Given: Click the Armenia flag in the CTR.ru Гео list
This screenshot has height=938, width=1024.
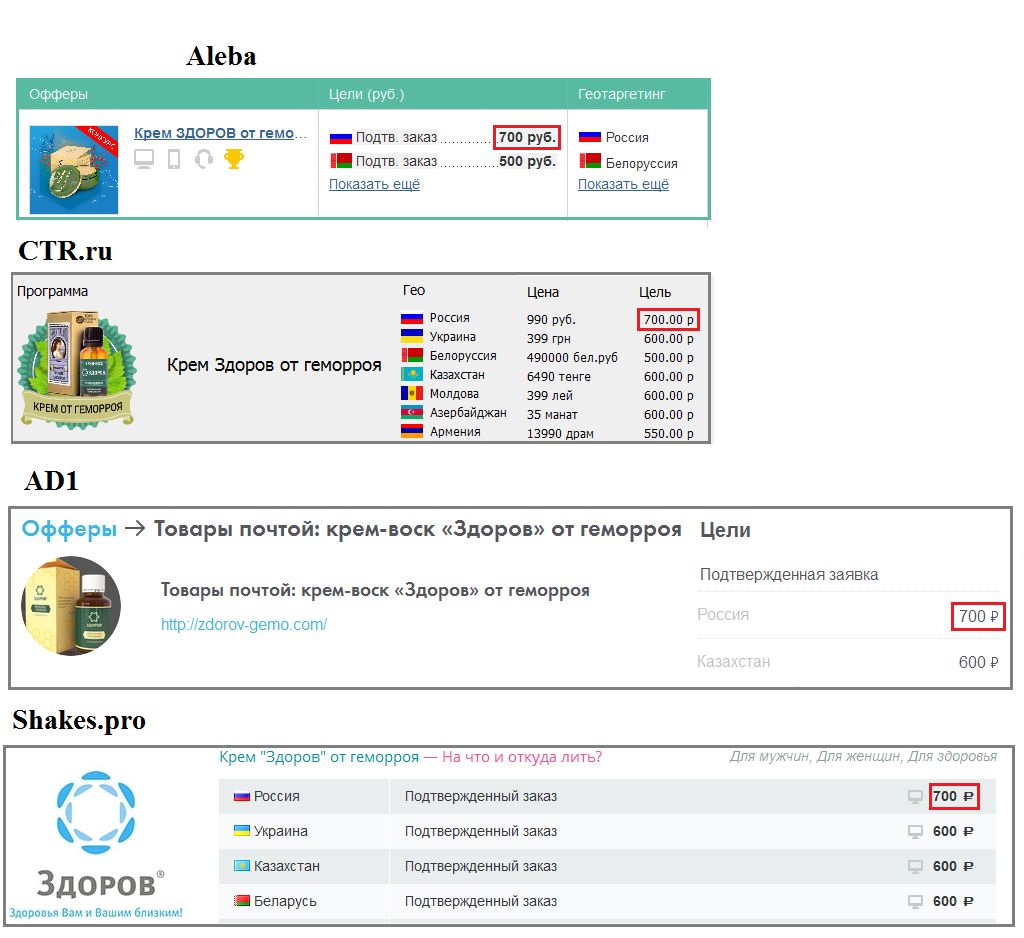Looking at the screenshot, I should 411,431.
